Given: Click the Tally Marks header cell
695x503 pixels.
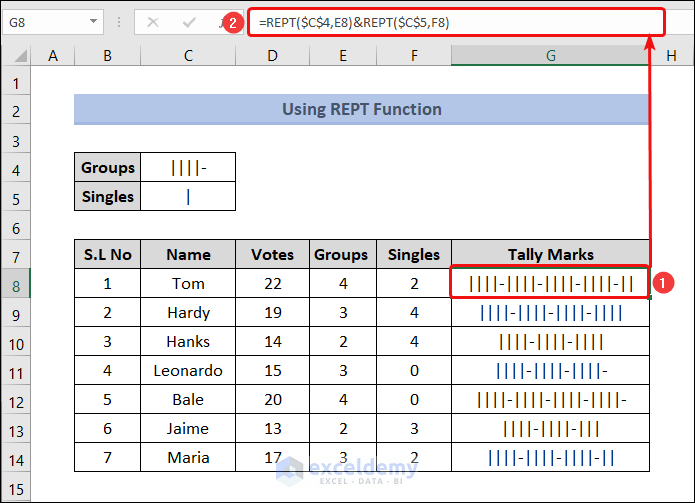Looking at the screenshot, I should click(x=550, y=254).
